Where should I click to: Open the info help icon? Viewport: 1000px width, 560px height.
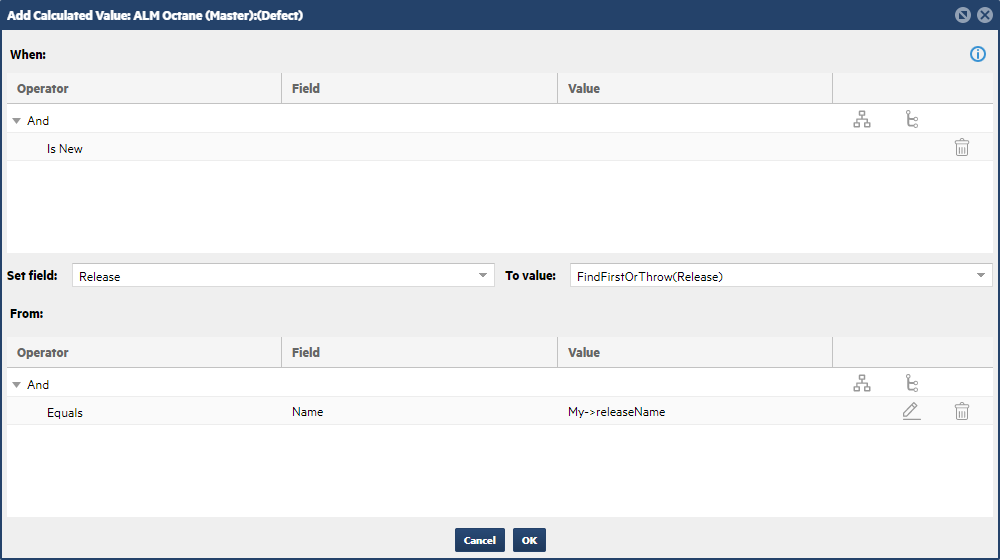click(x=977, y=54)
